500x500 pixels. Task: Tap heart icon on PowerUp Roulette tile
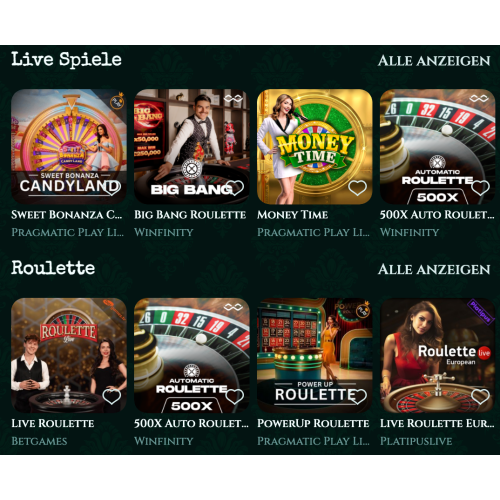pos(357,396)
